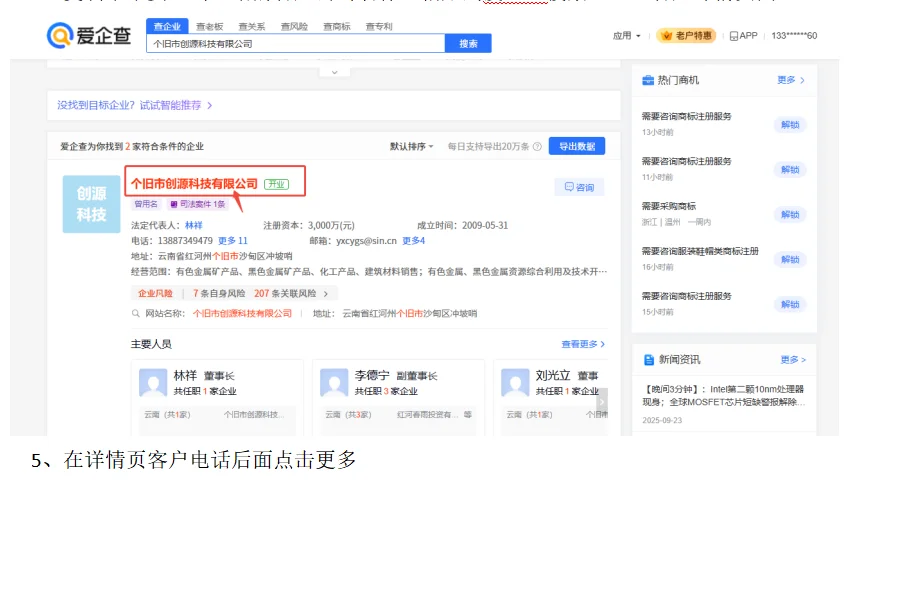This screenshot has width=900, height=591.
Task: Open 李德宁 副董事长 name
Action: [372, 376]
